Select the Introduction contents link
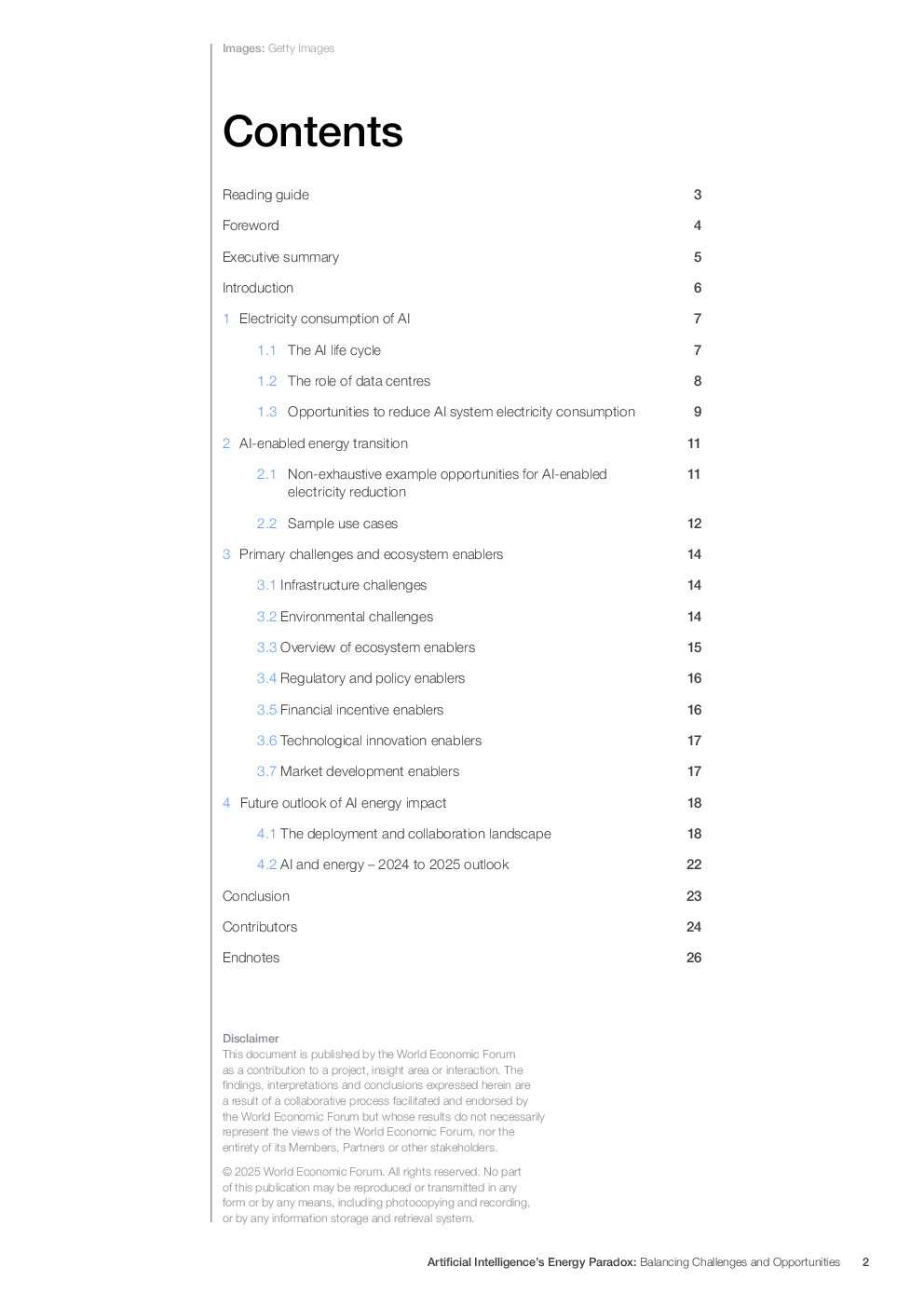This screenshot has width=924, height=1307. point(258,288)
